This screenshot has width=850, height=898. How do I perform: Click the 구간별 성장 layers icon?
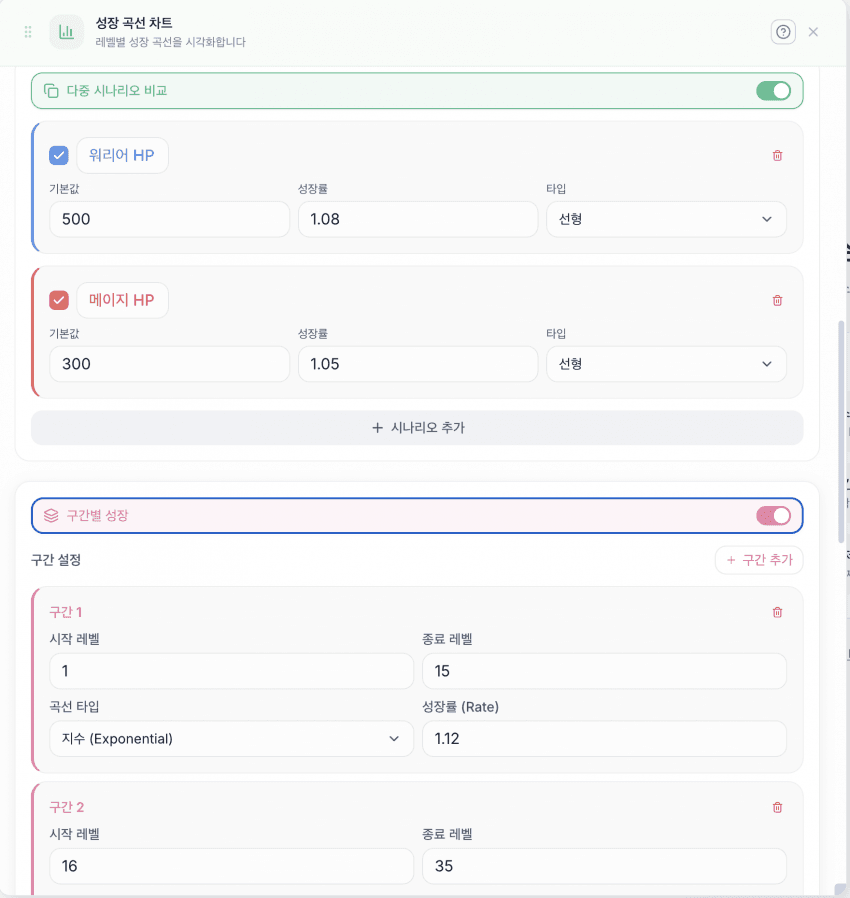tap(51, 516)
